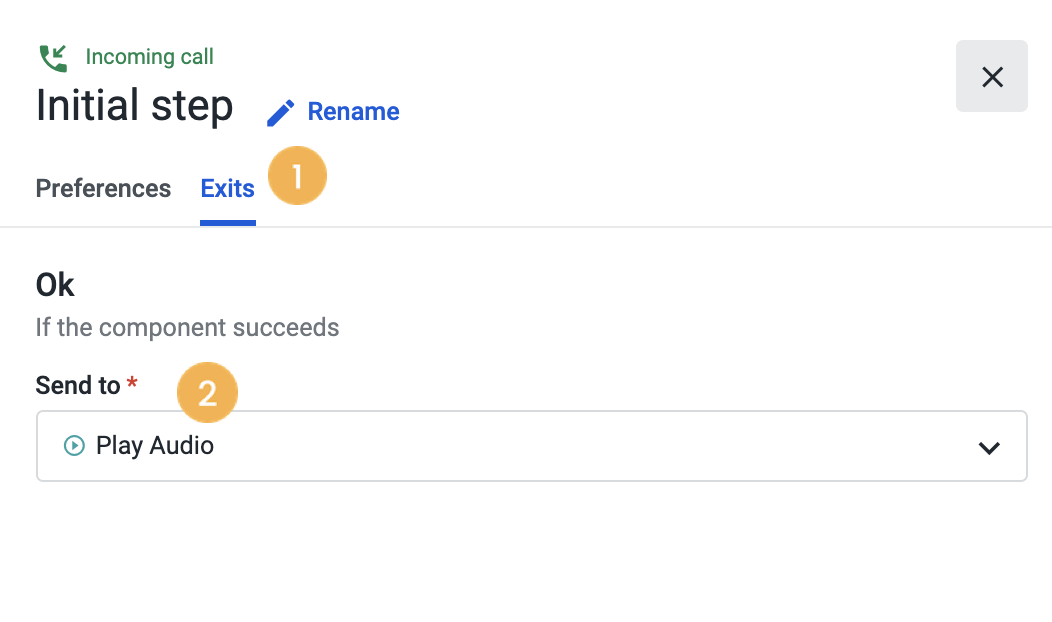Click the Rename link
Image resolution: width=1052 pixels, height=622 pixels.
point(353,112)
